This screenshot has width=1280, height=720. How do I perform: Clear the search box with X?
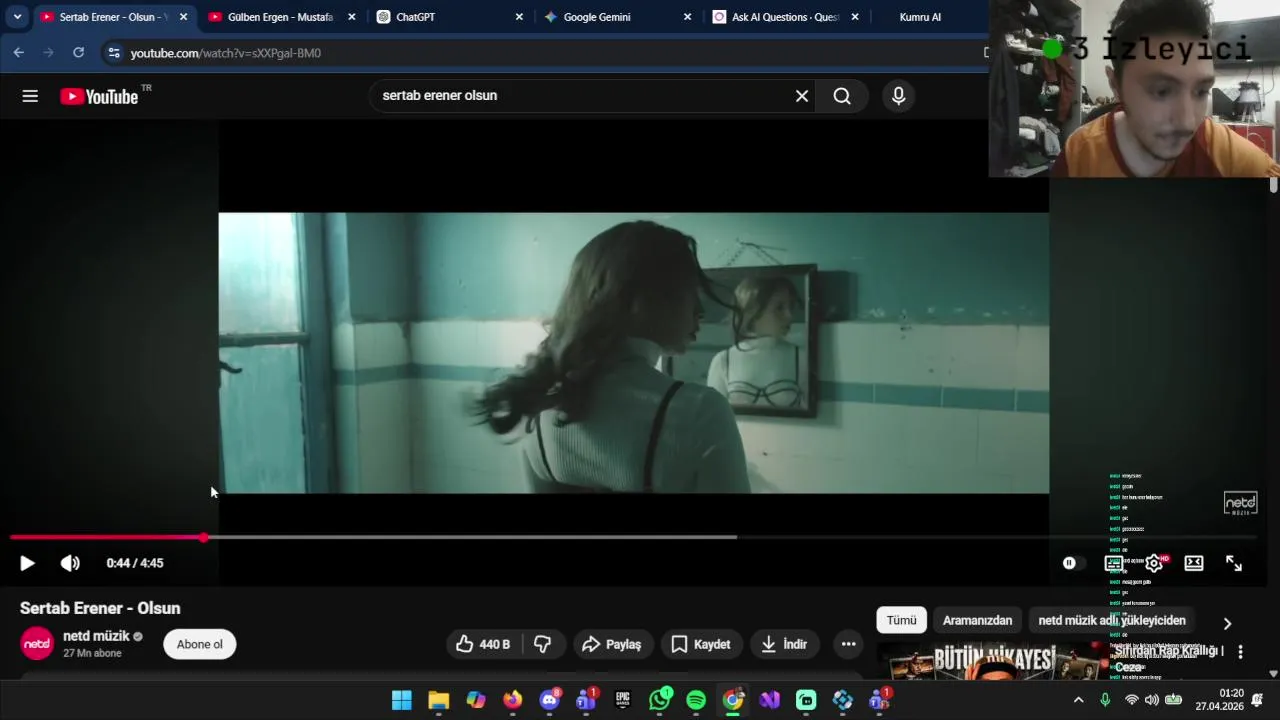[x=802, y=96]
